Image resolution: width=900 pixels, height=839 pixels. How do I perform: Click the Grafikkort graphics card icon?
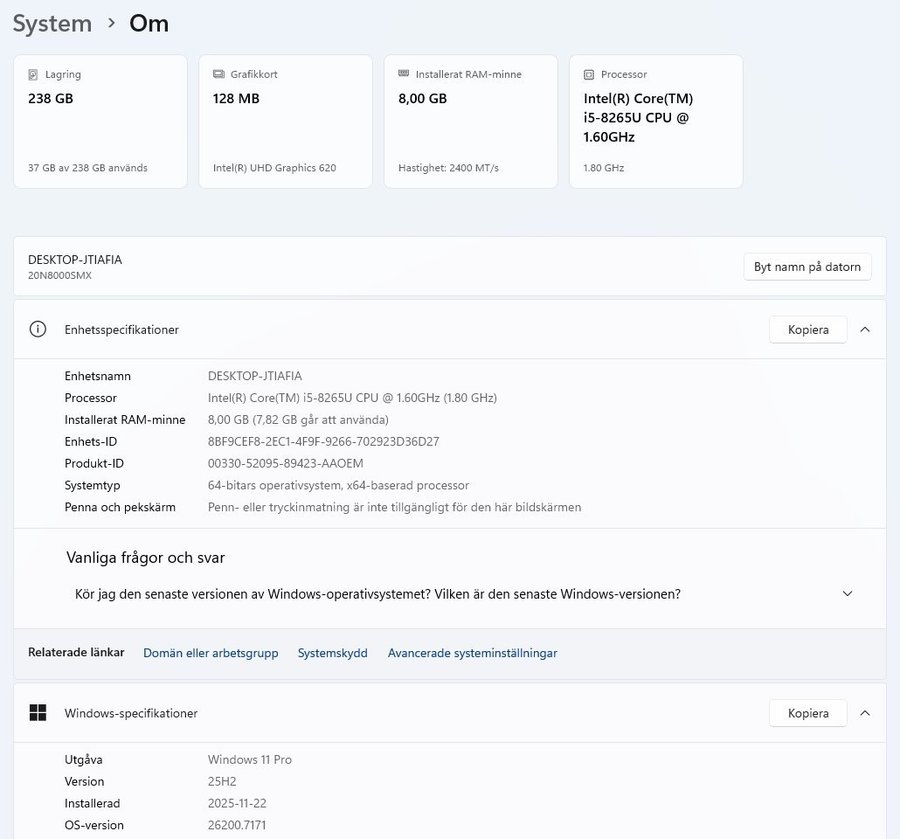(218, 75)
